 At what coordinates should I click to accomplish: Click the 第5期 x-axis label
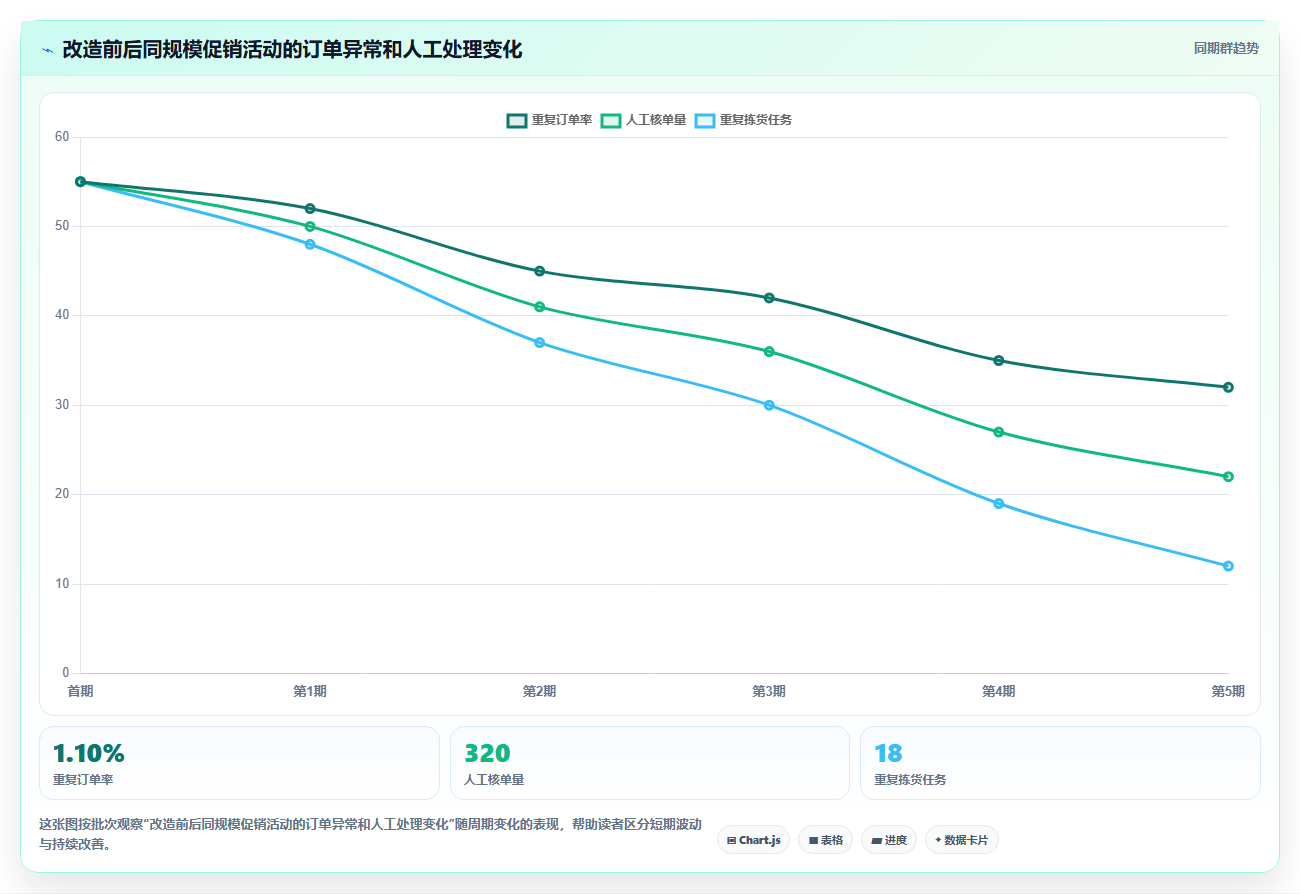pyautogui.click(x=1227, y=691)
